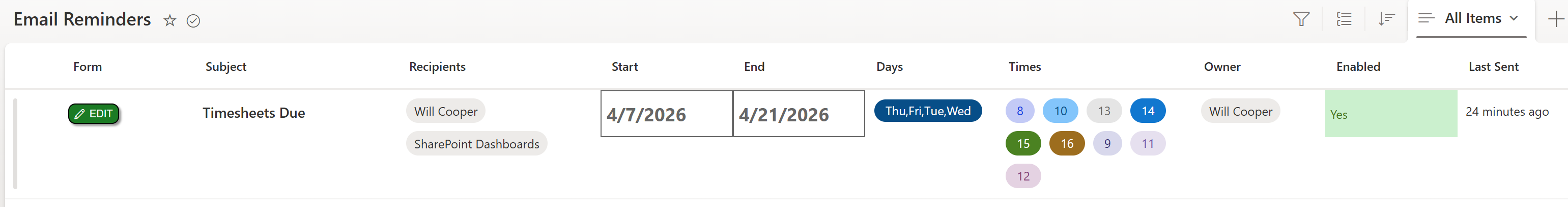Click the circled checkmark status icon
The width and height of the screenshot is (1568, 207).
click(x=193, y=21)
